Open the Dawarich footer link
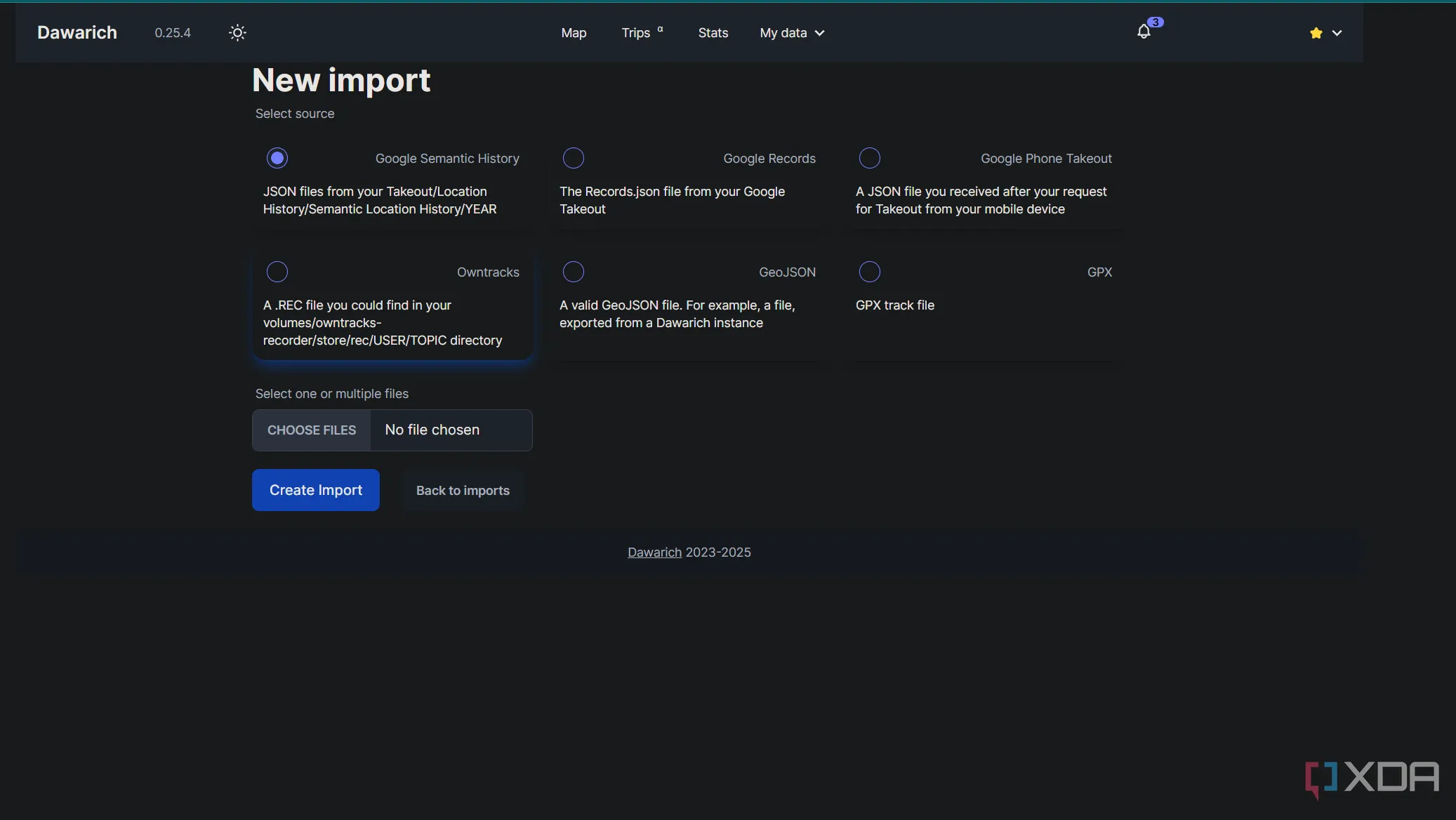 pos(654,553)
